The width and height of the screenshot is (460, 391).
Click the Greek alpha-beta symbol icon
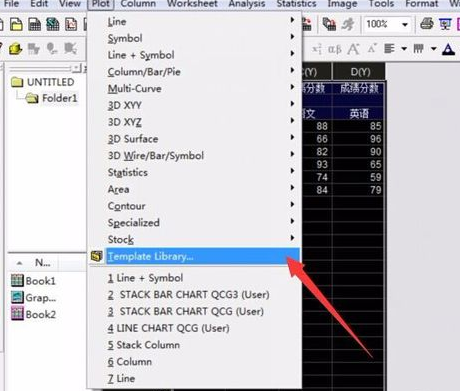[334, 49]
